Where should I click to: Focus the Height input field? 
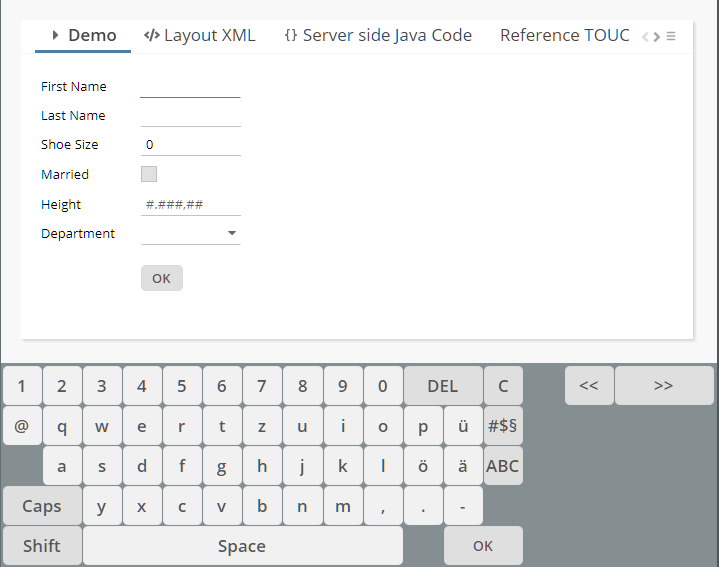tap(190, 205)
